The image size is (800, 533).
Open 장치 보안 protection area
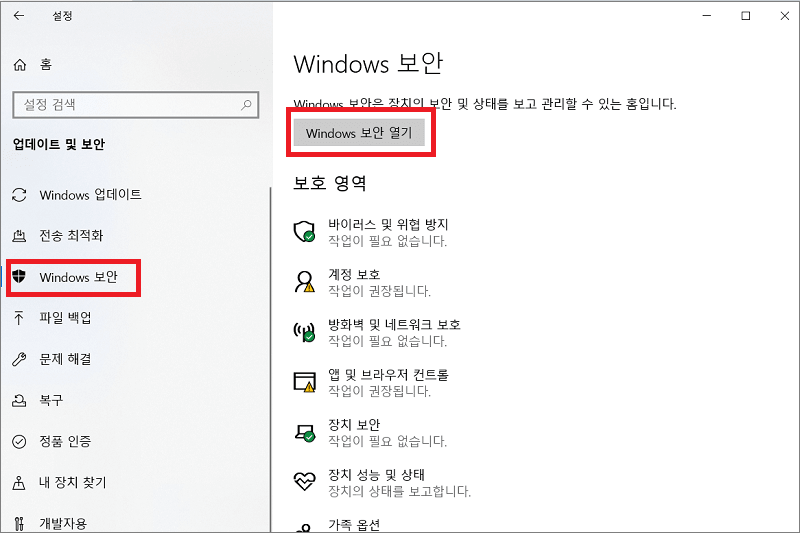(x=355, y=425)
